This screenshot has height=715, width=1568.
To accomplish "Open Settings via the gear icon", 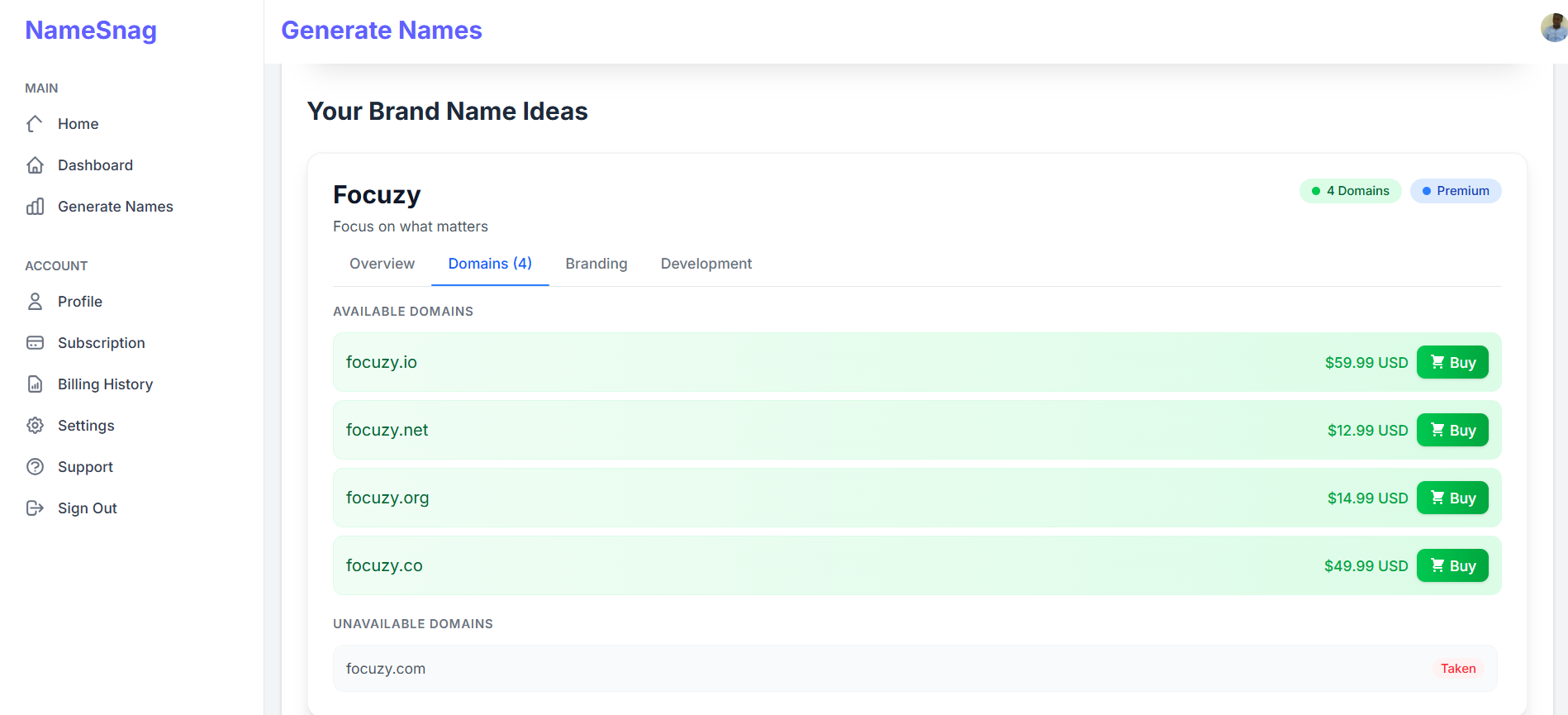I will click(x=35, y=426).
